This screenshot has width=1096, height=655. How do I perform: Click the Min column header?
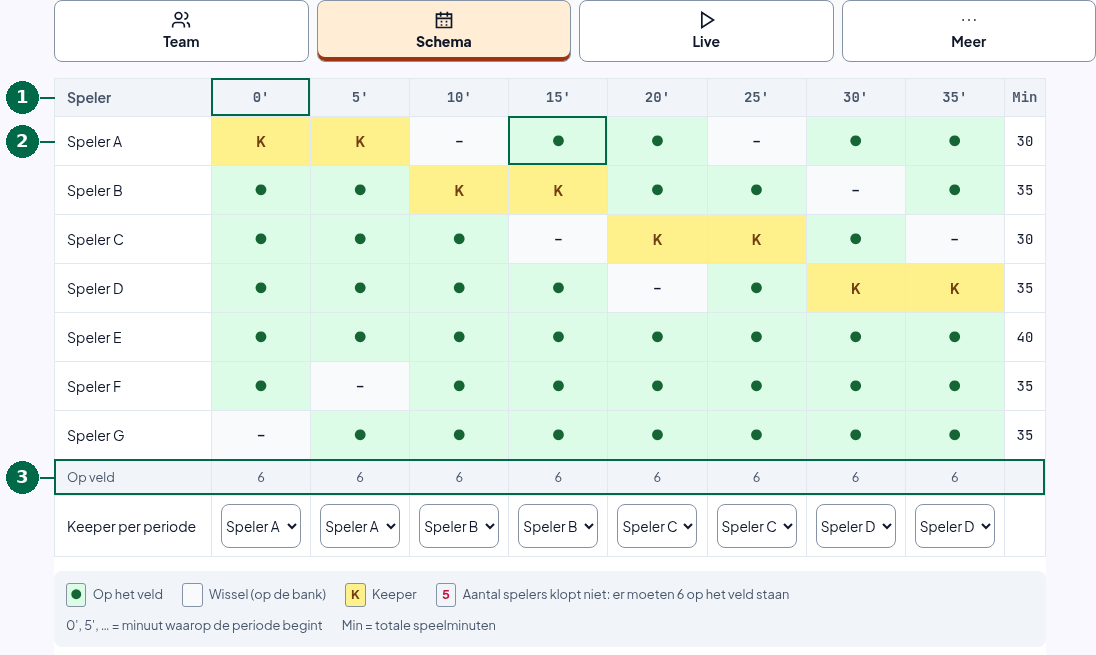click(1025, 97)
